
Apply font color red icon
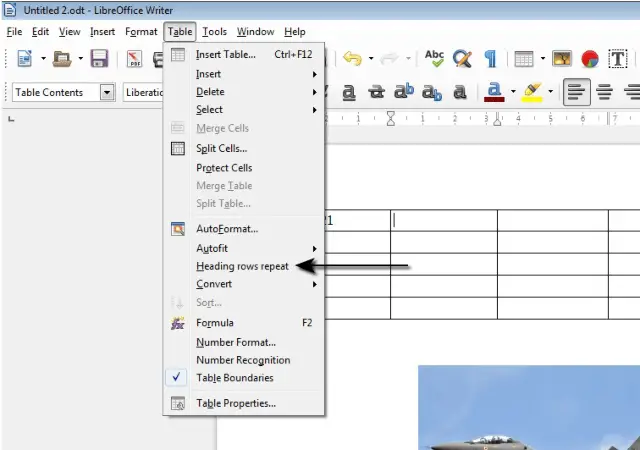pyautogui.click(x=494, y=92)
